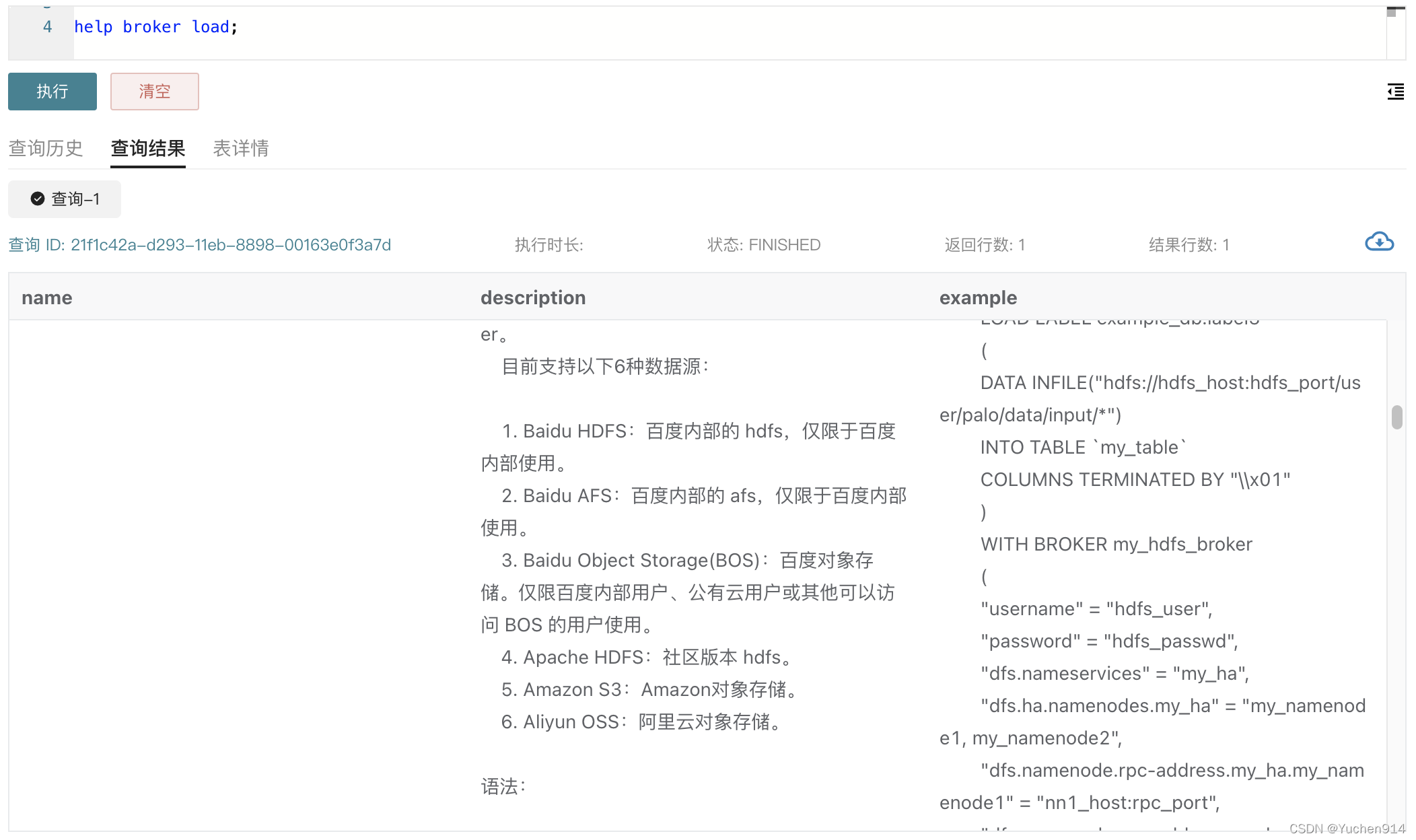1416x840 pixels.
Task: Click the 执行 execute button
Action: coord(52,92)
